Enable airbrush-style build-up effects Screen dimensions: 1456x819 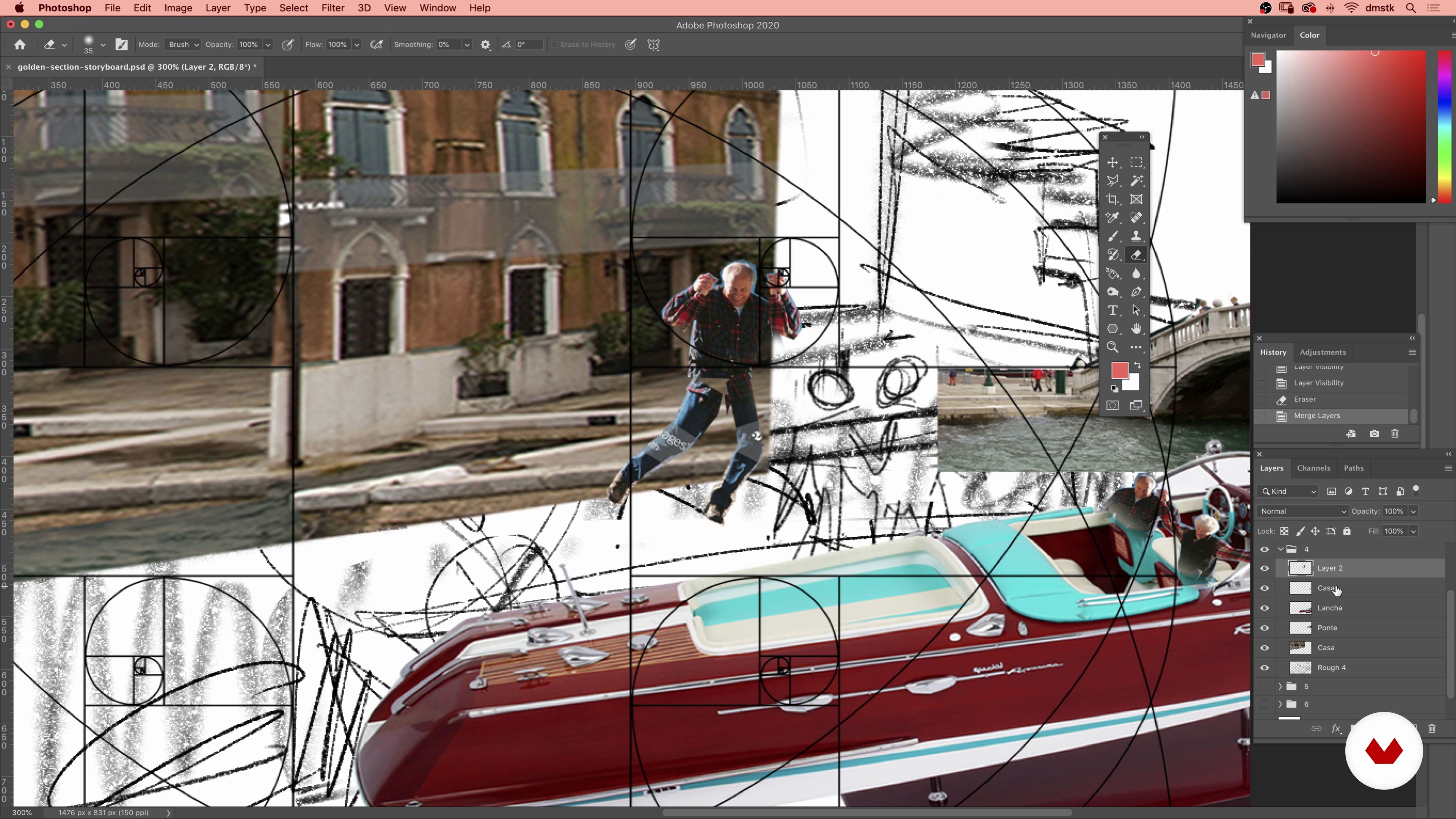(377, 45)
